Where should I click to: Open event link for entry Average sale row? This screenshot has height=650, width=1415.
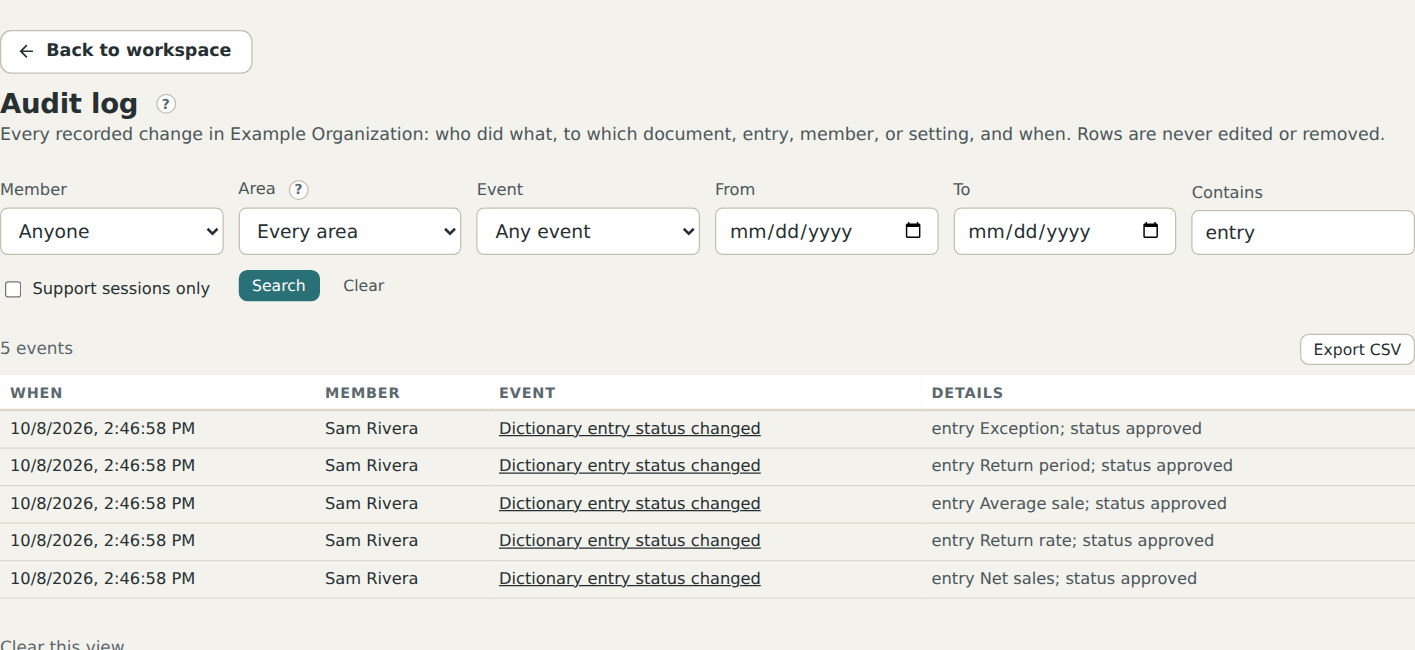[x=630, y=504]
